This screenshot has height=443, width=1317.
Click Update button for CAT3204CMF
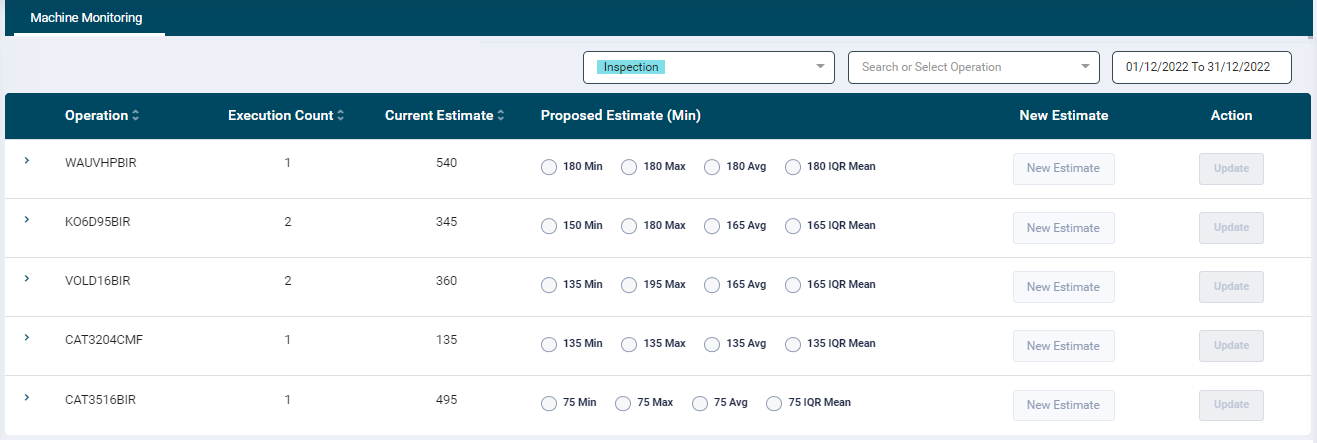click(x=1231, y=346)
